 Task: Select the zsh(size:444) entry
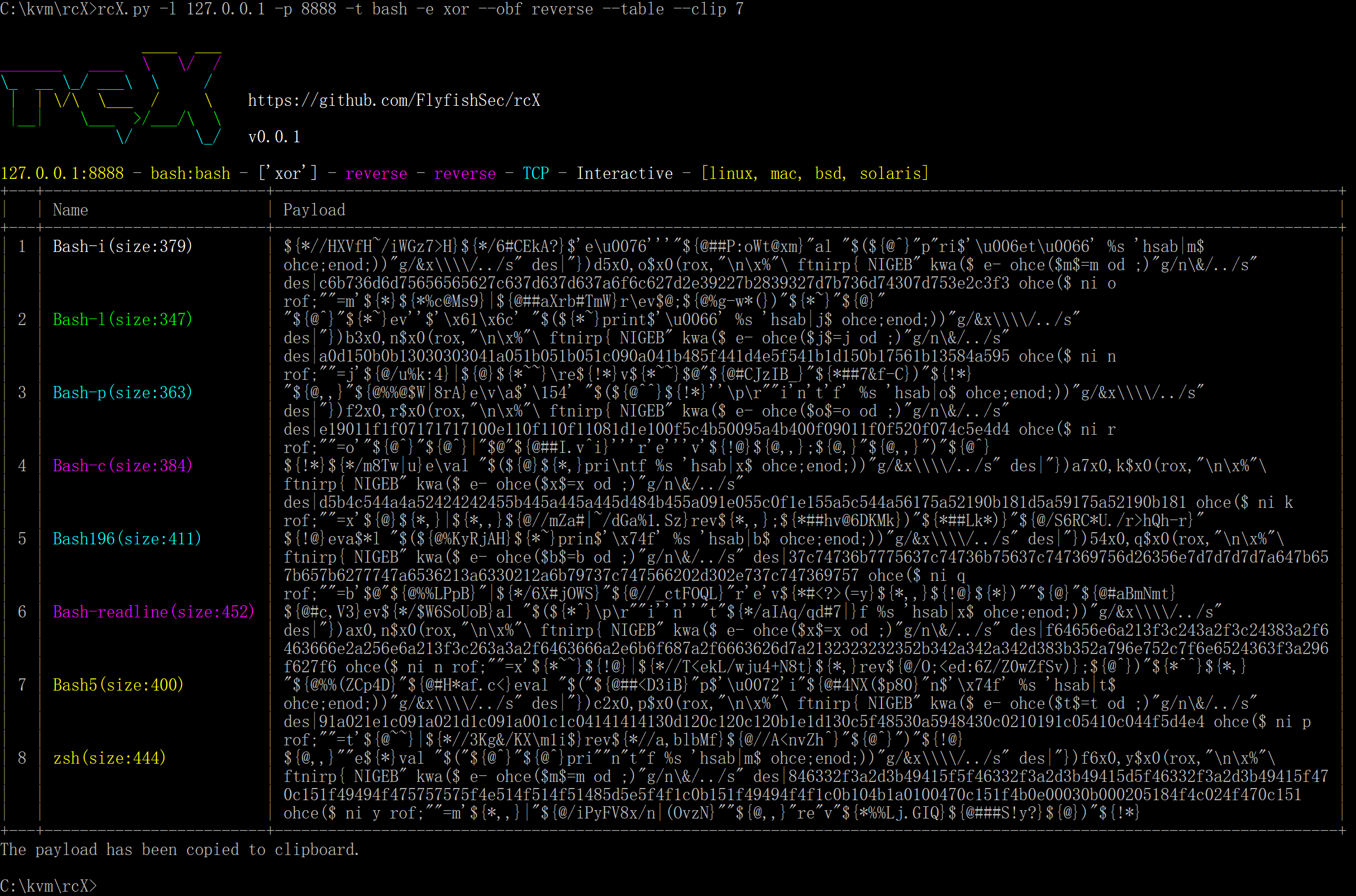tap(109, 758)
